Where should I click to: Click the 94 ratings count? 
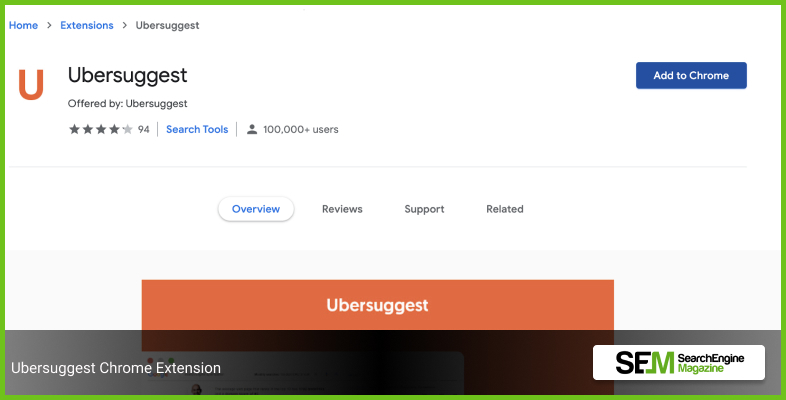[x=144, y=129]
